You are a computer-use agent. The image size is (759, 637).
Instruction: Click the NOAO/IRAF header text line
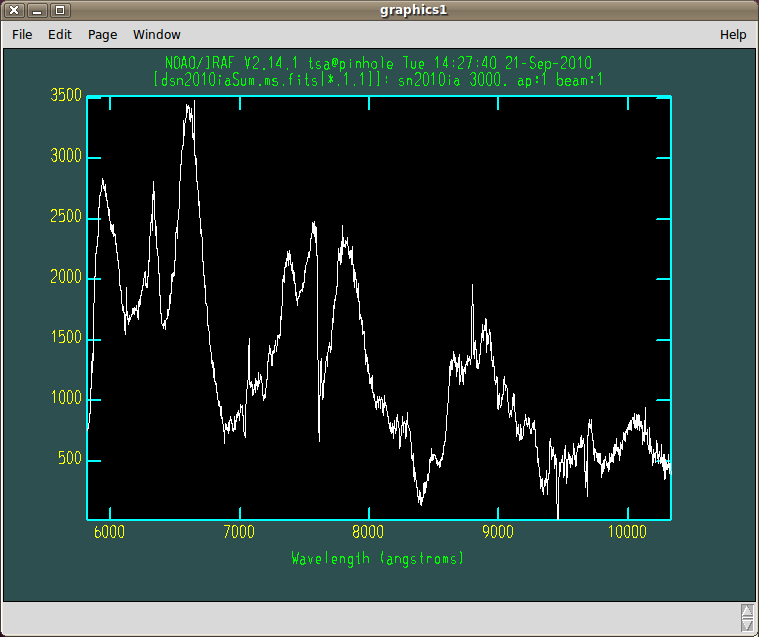[378, 61]
